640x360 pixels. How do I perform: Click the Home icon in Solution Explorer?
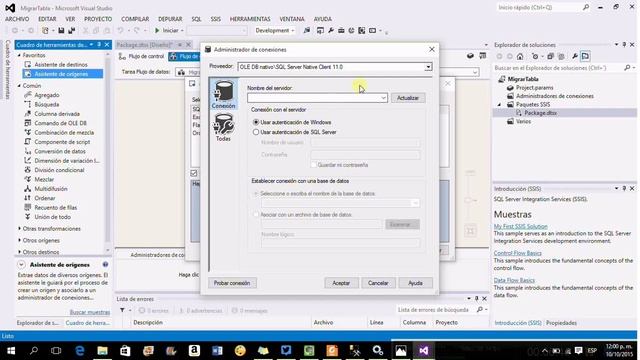pos(520,56)
